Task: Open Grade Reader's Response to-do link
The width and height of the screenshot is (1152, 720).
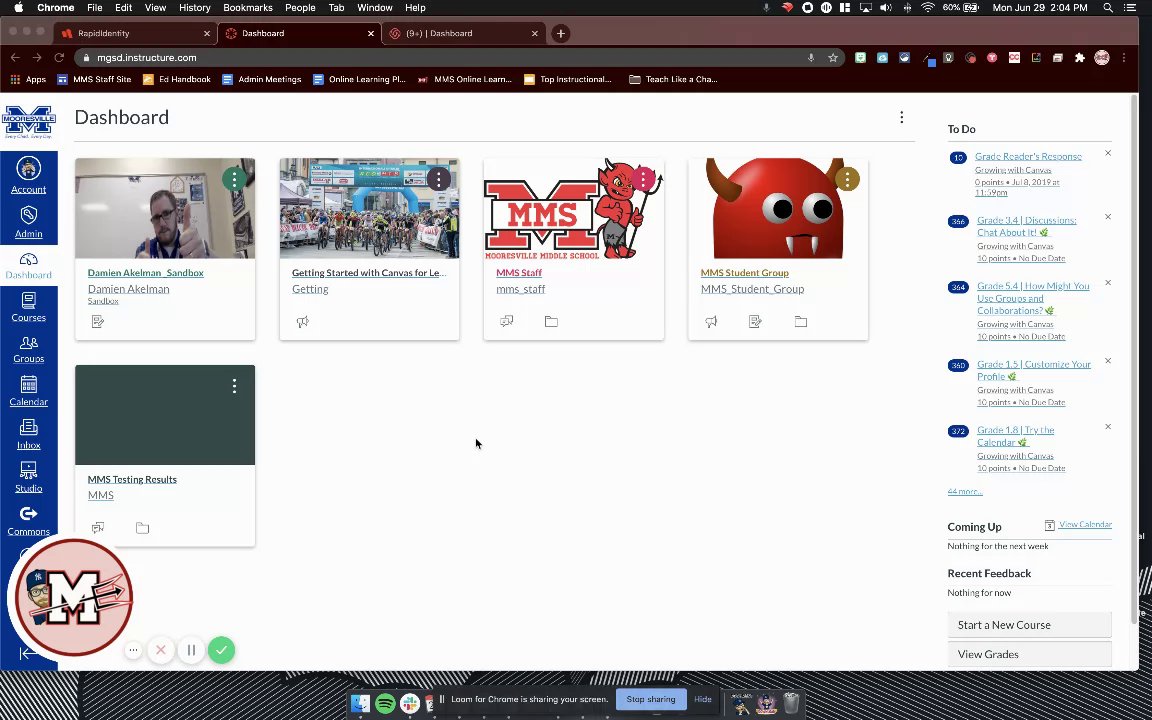Action: click(1028, 156)
